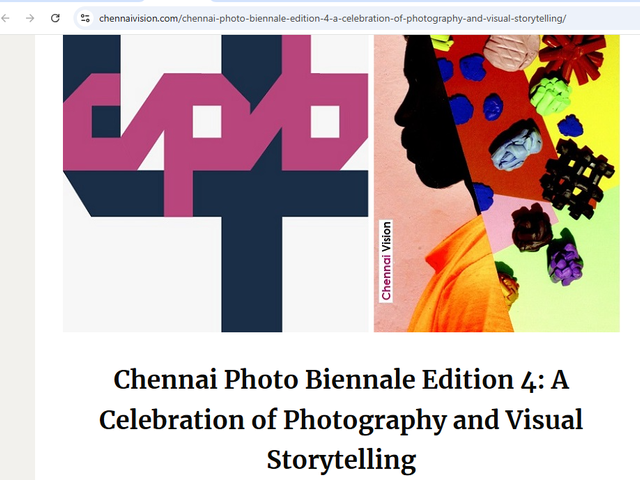
Task: Click headline line Chennai Photo Biennale Edition 4
Action: 341,380
